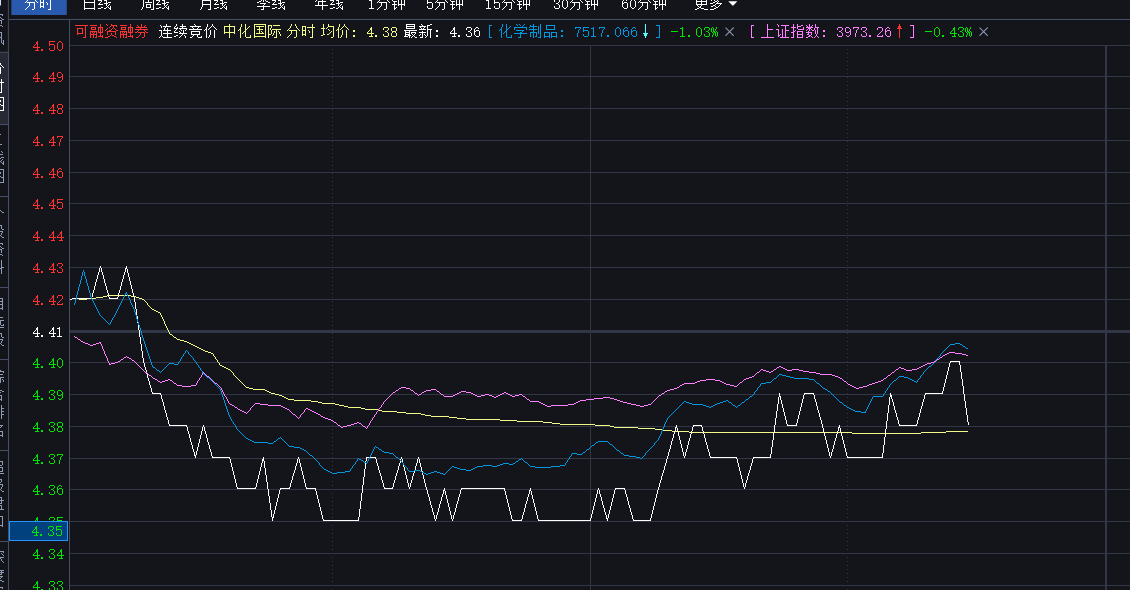Click the 化学制品 sector index label
This screenshot has height=590, width=1130.
coord(532,32)
